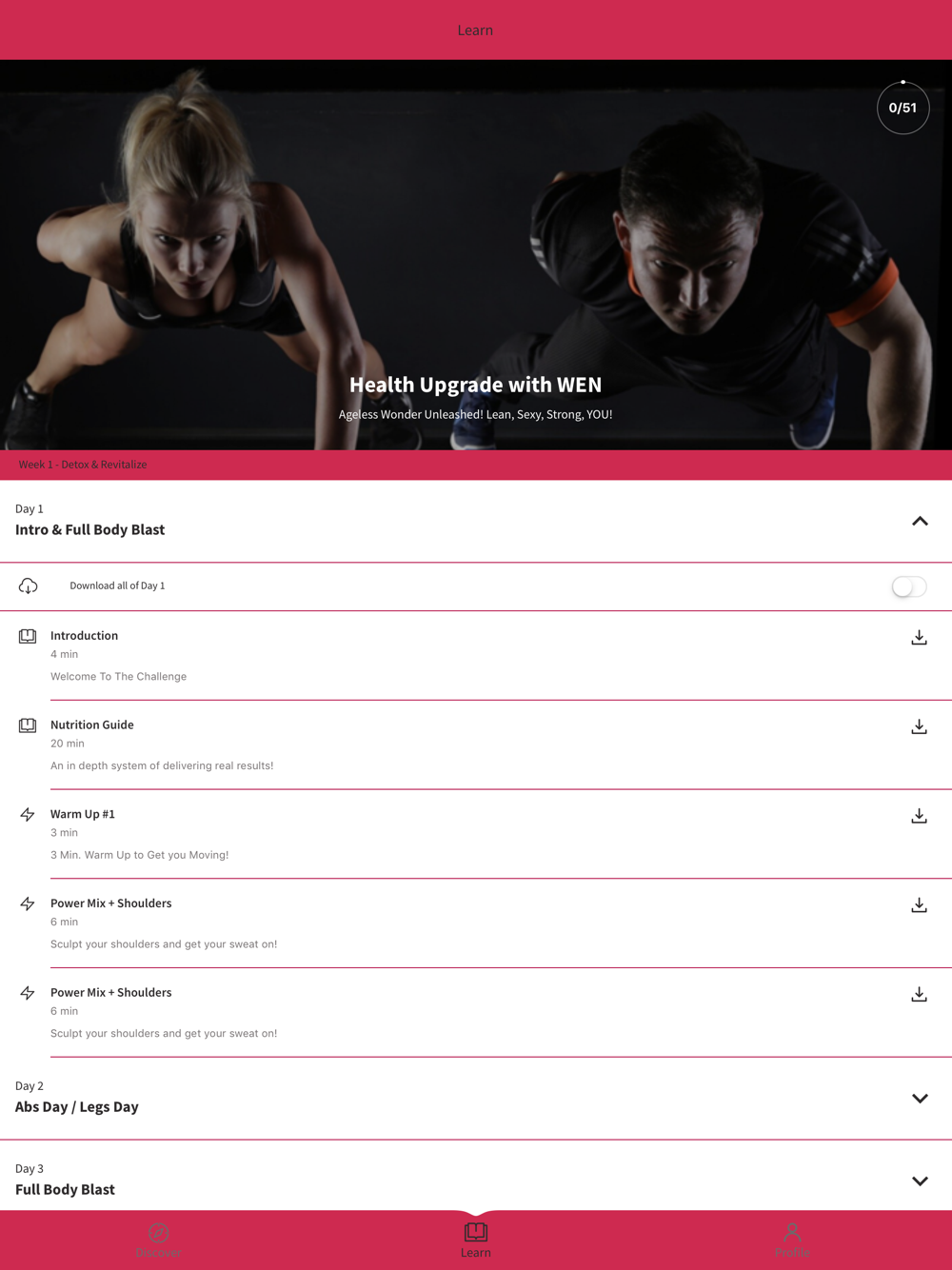Click the 0/51 progress circle
The height and width of the screenshot is (1270, 952).
tap(902, 108)
